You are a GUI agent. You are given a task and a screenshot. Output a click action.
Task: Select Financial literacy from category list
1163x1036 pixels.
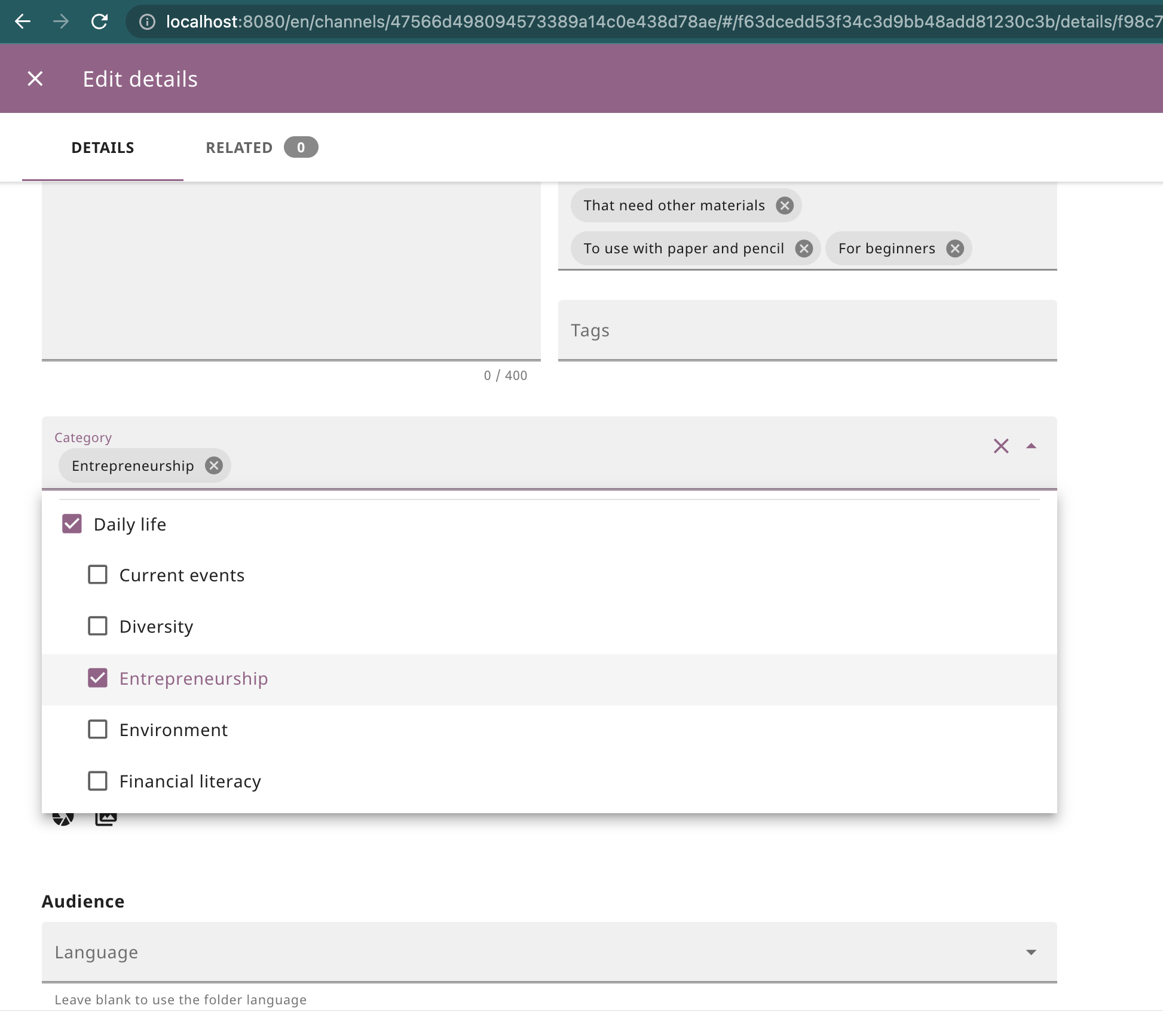point(97,781)
